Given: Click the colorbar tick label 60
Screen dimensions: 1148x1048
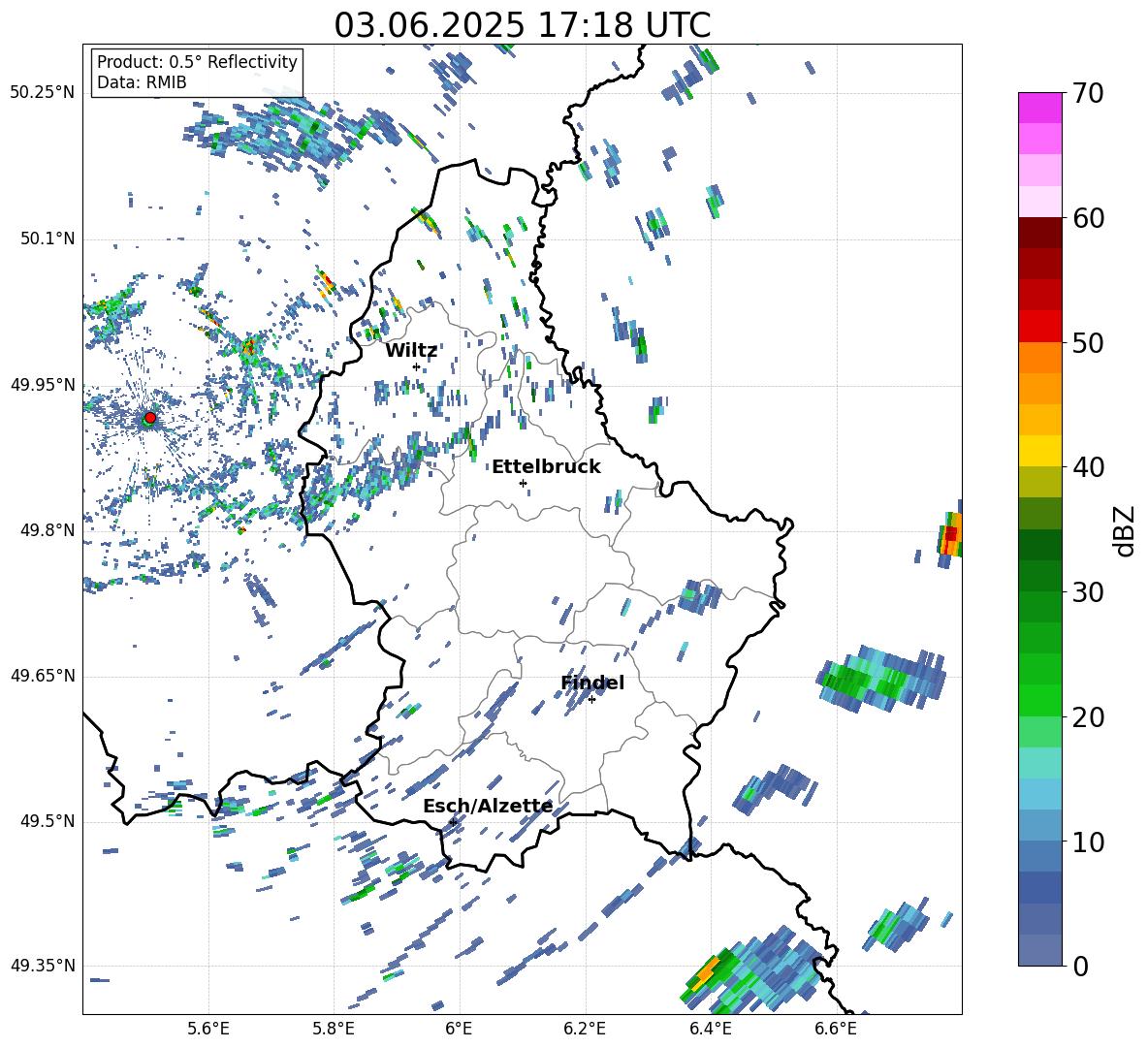Looking at the screenshot, I should pos(1089,218).
